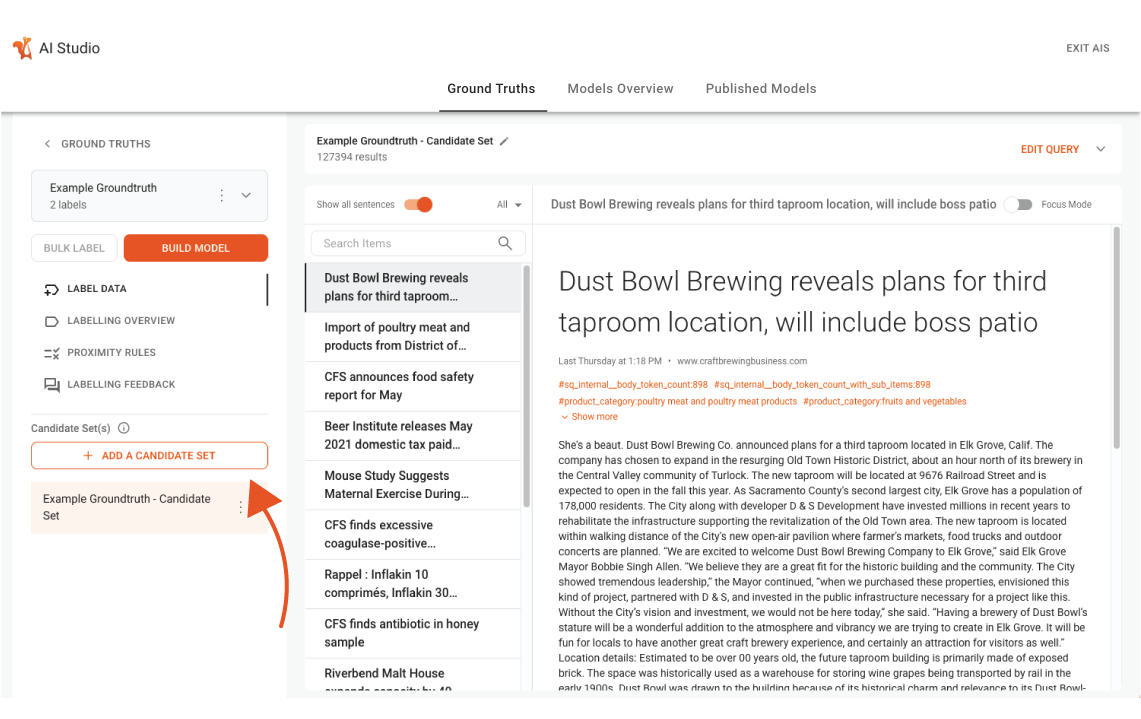Select 'CFS announces food safety report for May'
This screenshot has width=1141, height=719.
pos(413,386)
